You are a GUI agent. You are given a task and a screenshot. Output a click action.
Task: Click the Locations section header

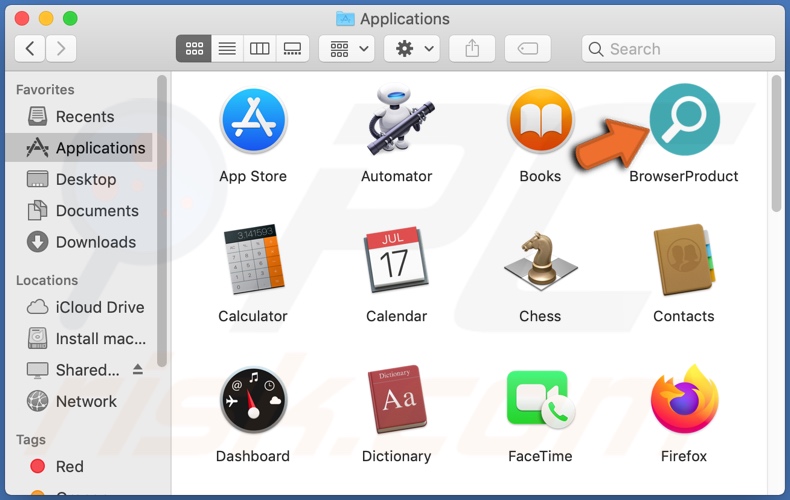click(x=47, y=280)
